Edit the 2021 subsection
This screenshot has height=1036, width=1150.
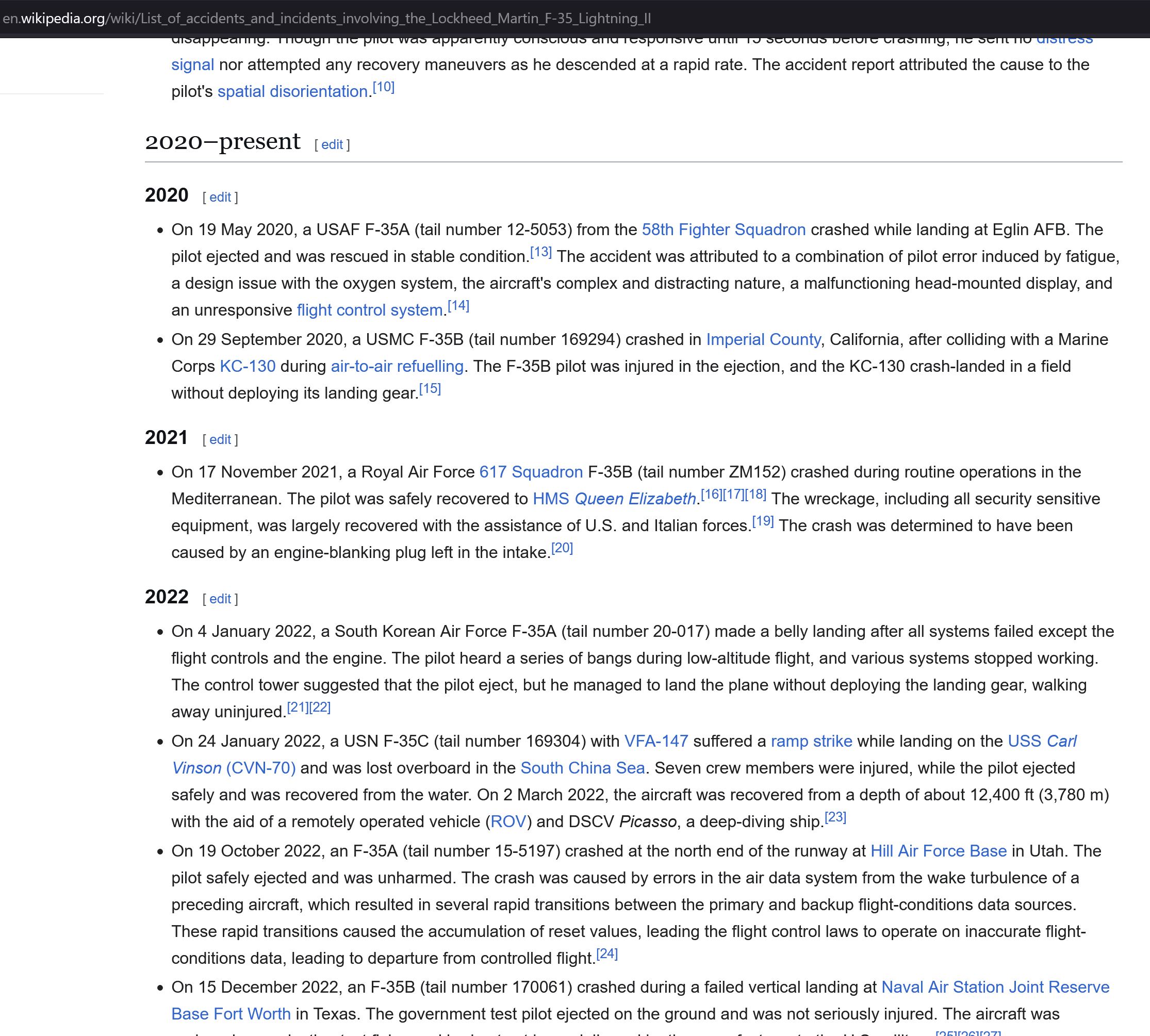coord(220,439)
